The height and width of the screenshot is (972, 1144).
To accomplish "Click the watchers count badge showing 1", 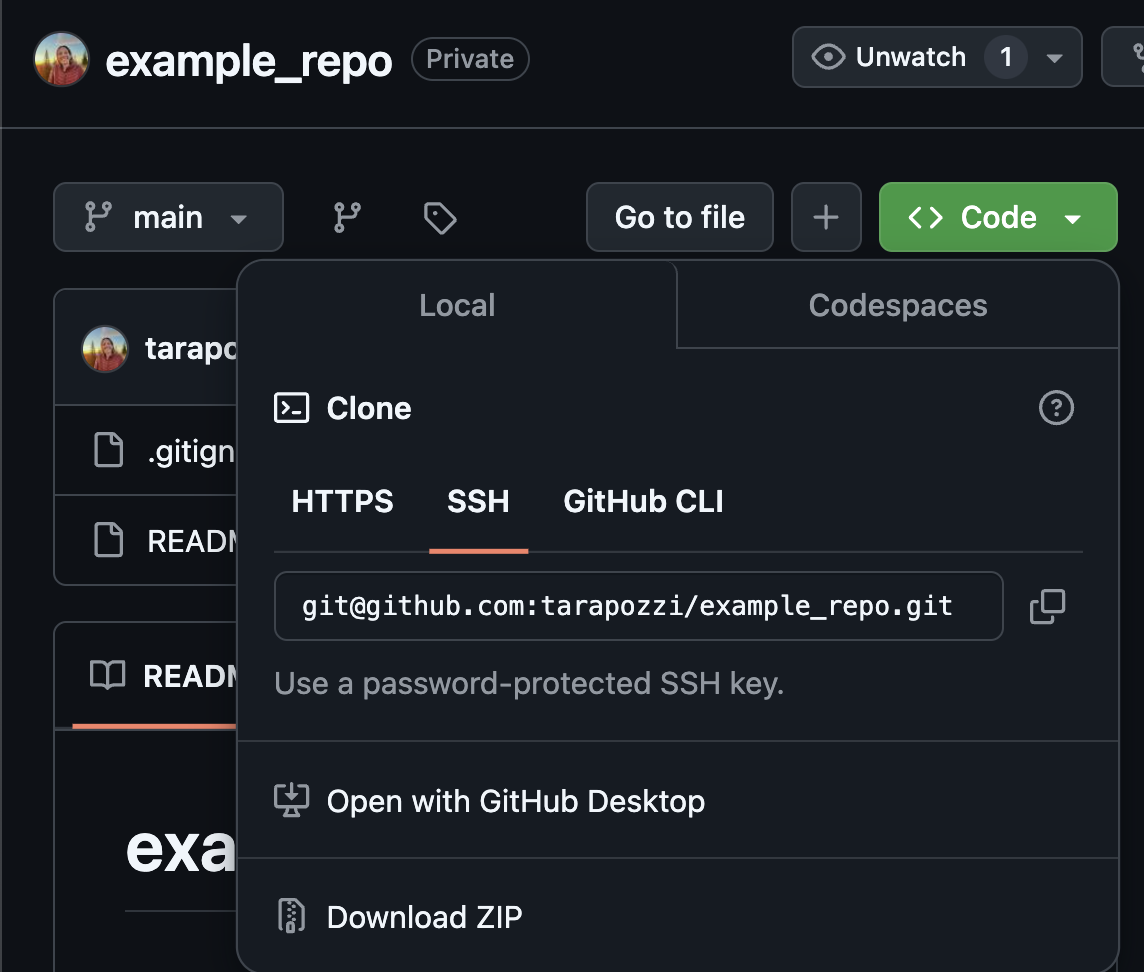I will pos(1005,57).
